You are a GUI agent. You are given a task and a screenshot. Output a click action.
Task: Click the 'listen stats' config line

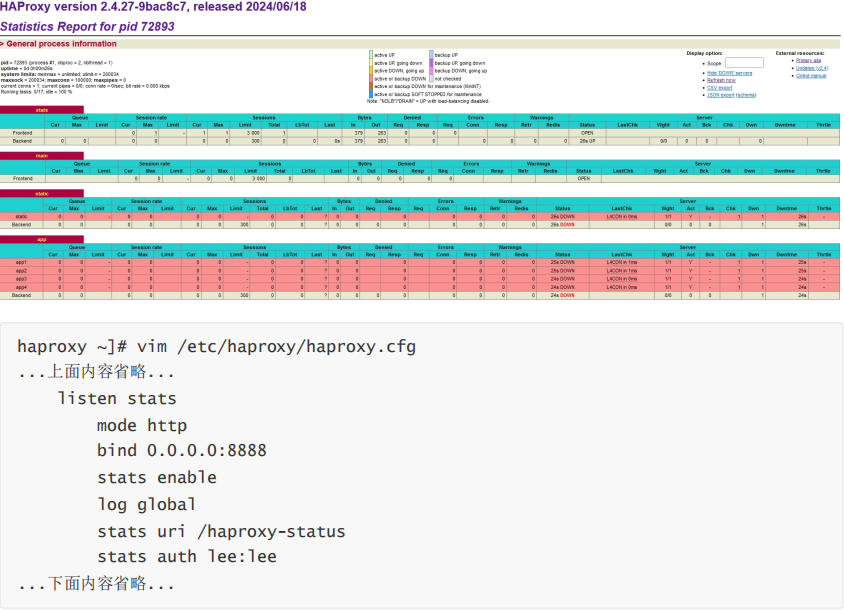[x=117, y=398]
